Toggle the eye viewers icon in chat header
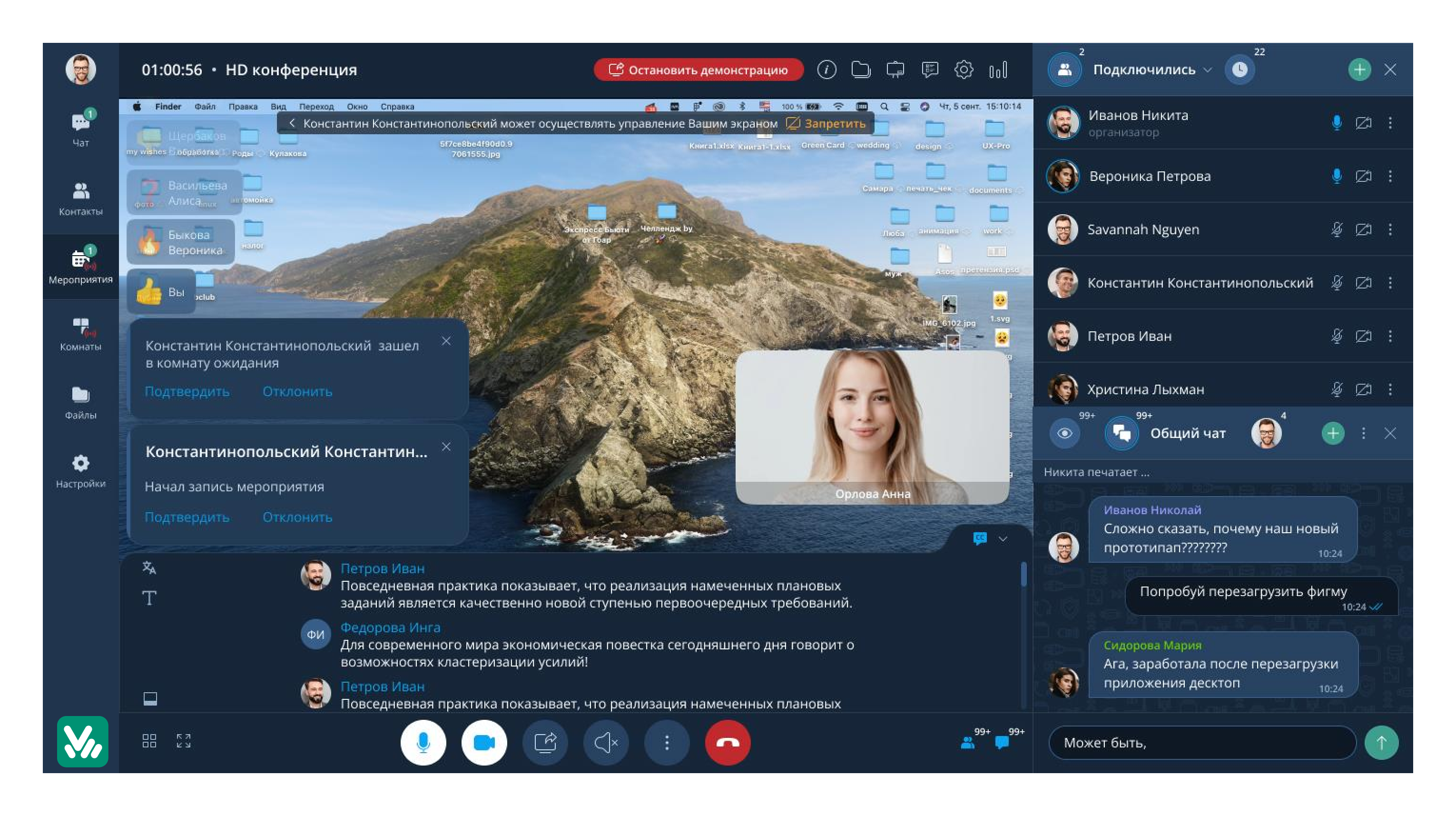Viewport: 1456px width, 816px height. pos(1065,433)
